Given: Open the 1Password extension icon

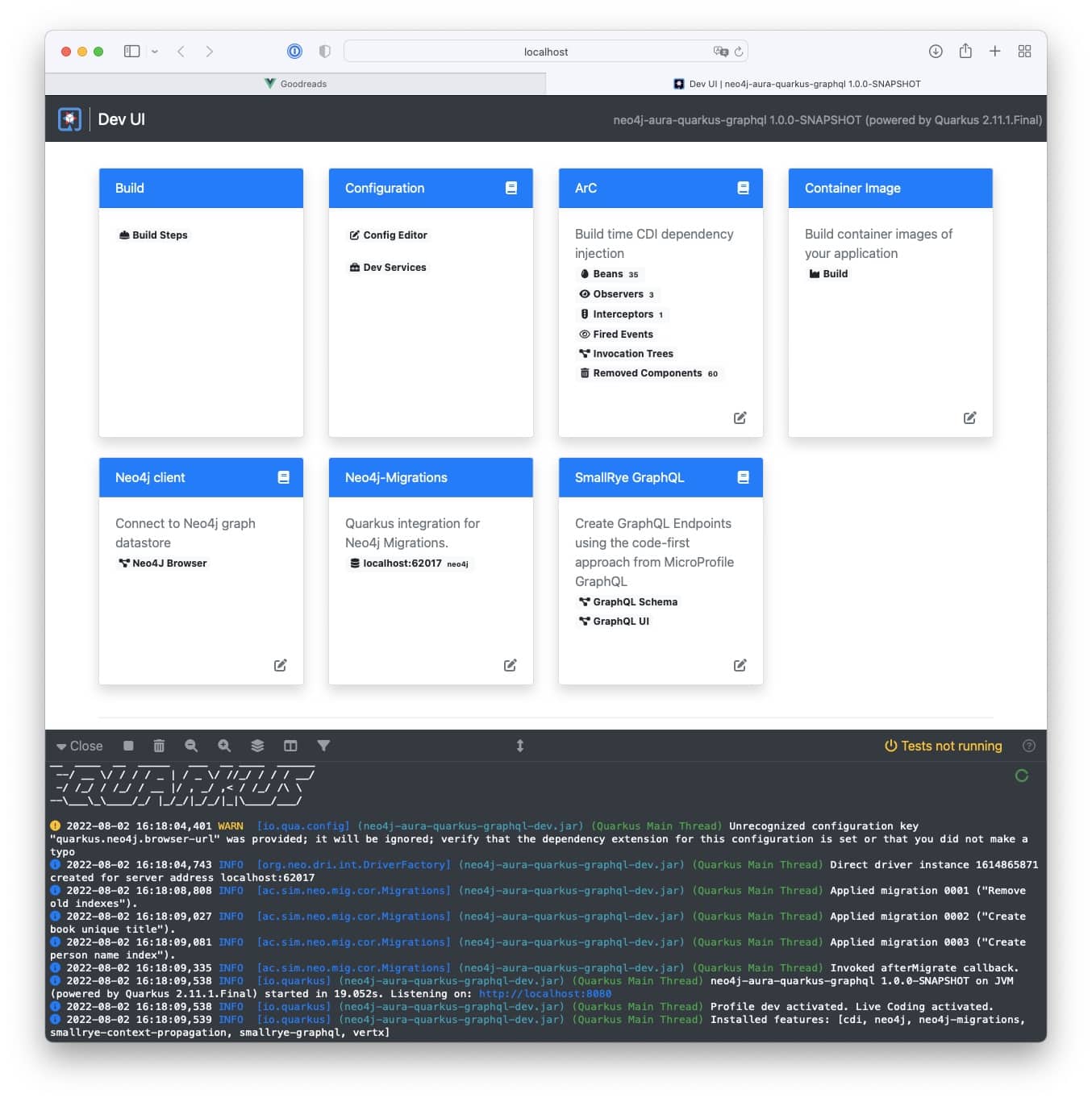Looking at the screenshot, I should (294, 51).
